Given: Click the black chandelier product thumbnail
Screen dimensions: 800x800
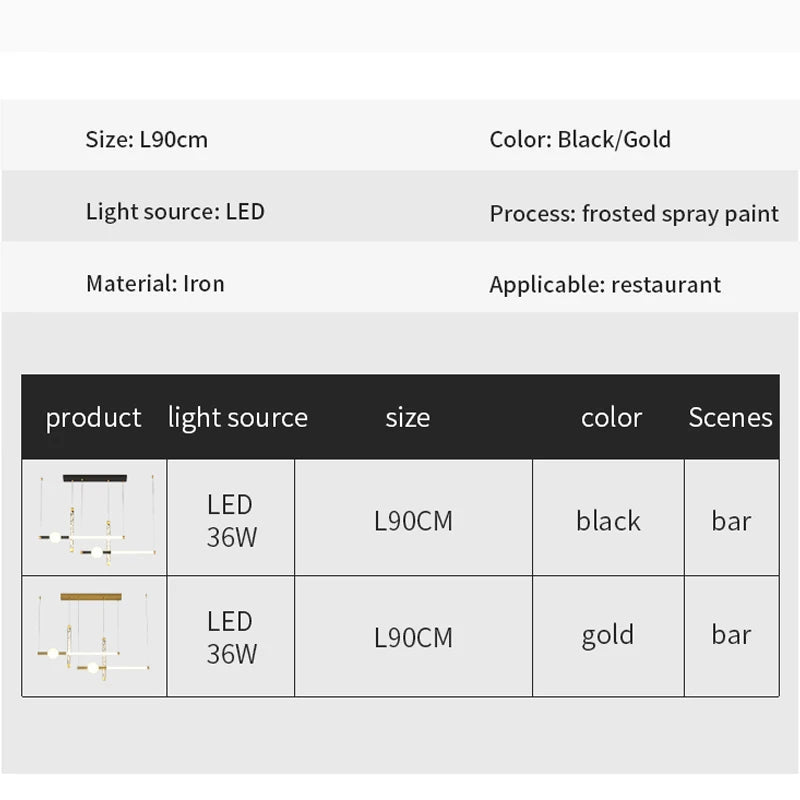Looking at the screenshot, I should (94, 518).
